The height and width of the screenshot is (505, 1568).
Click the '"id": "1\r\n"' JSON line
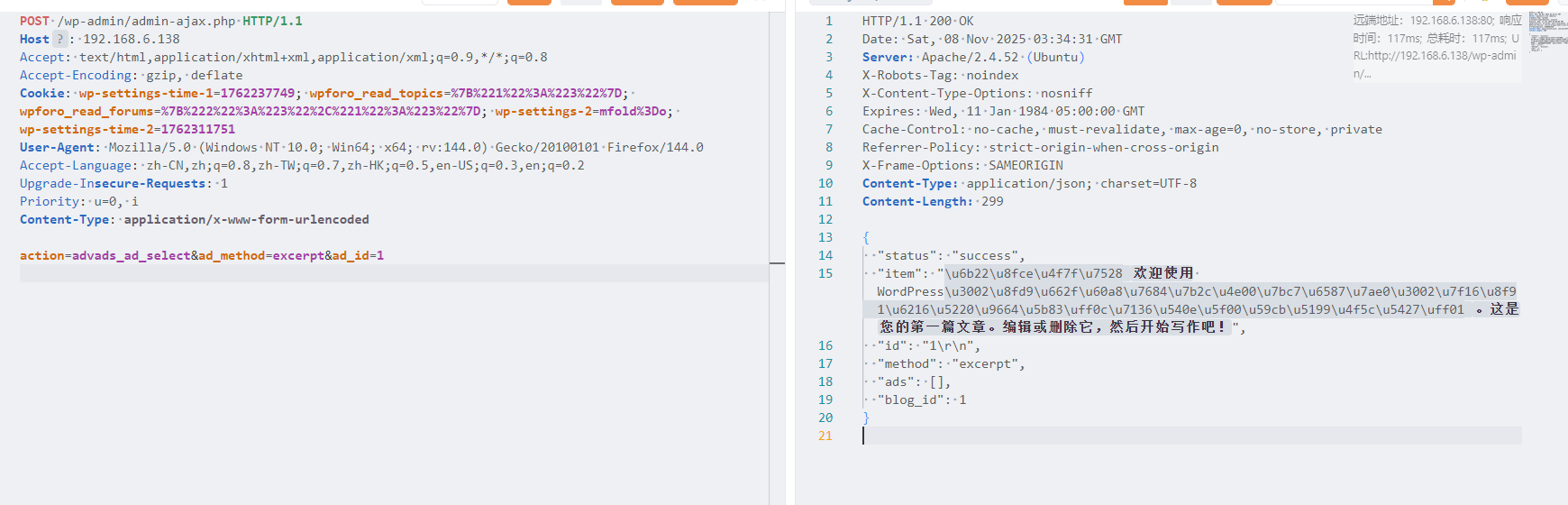pos(928,345)
